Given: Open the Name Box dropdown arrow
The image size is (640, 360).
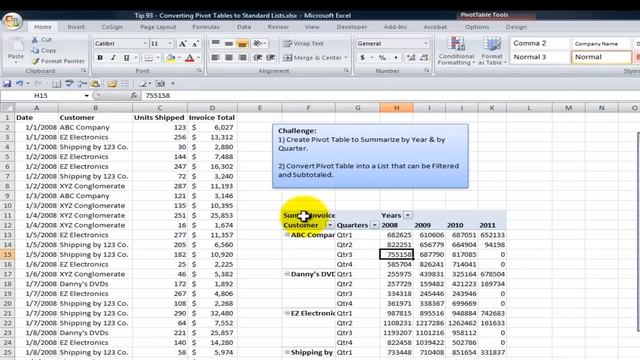Looking at the screenshot, I should pos(87,96).
